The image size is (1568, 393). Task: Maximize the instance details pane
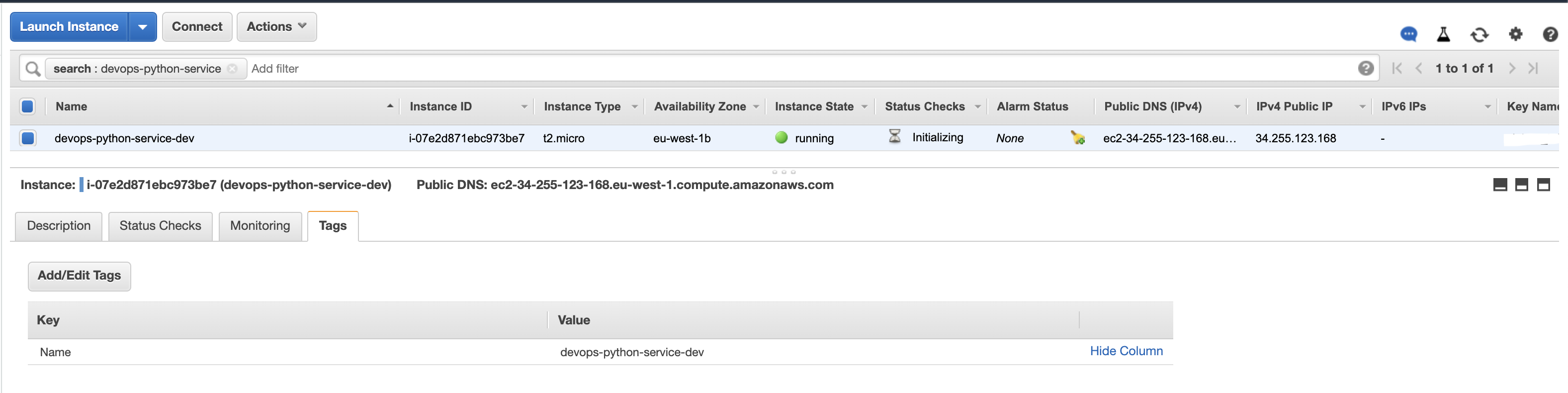click(x=1543, y=185)
